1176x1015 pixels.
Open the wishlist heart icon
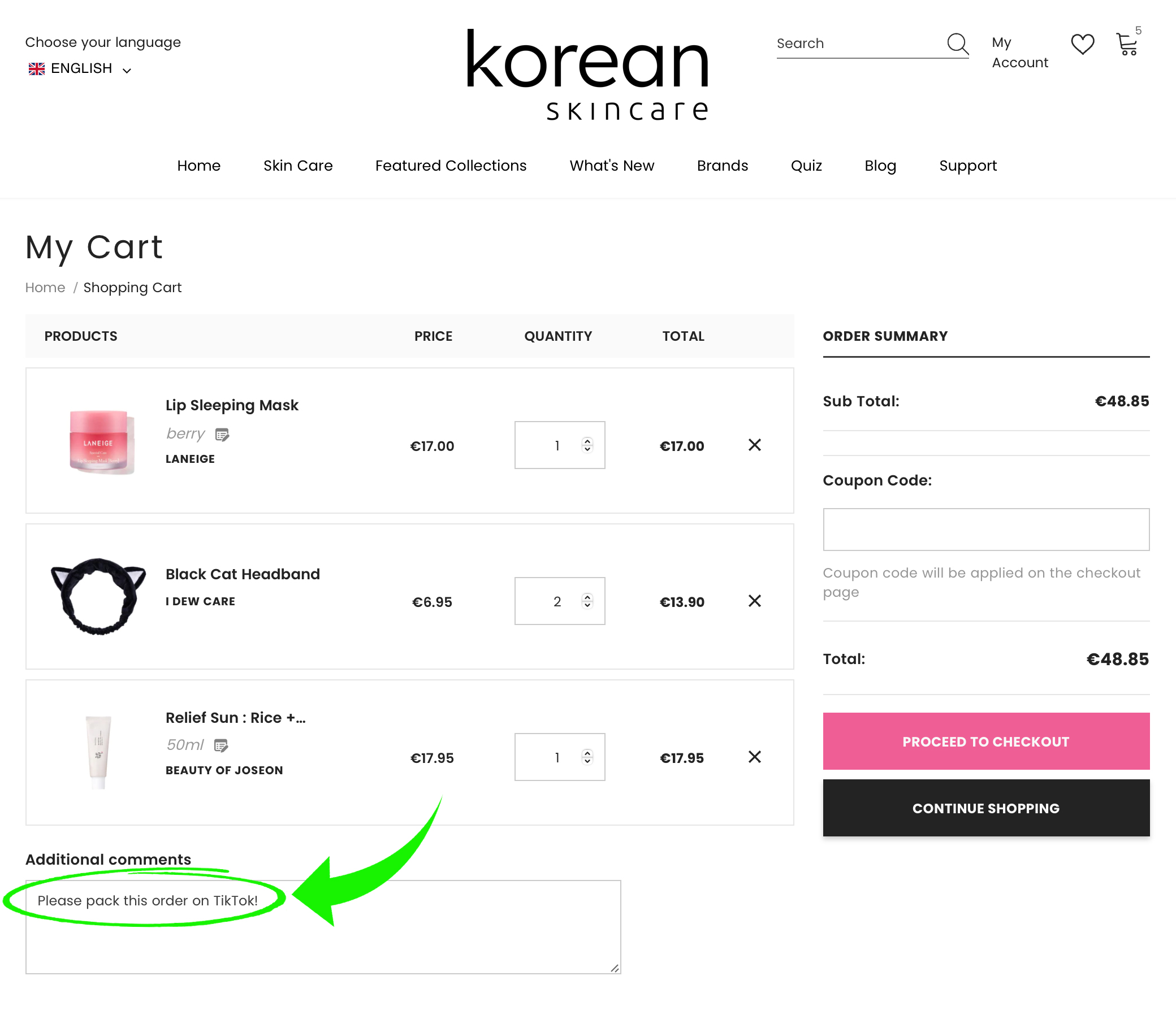[x=1082, y=44]
